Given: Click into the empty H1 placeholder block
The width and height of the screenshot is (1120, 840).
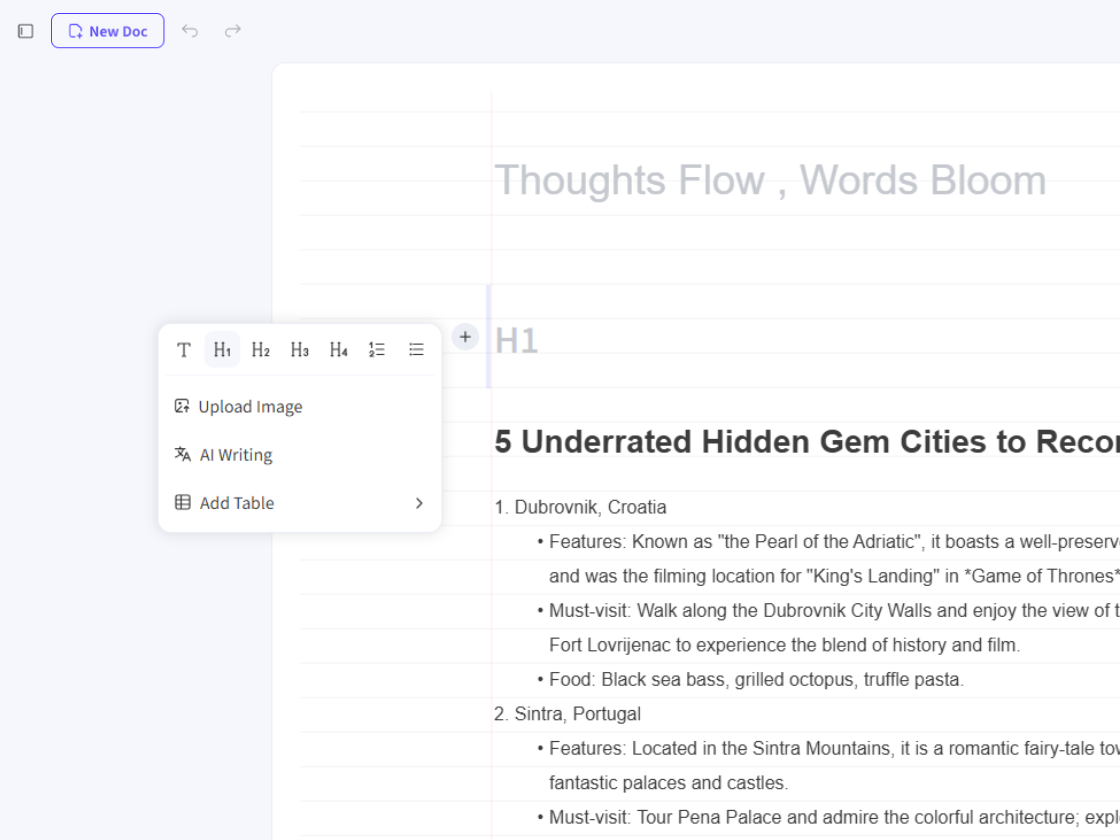Looking at the screenshot, I should pos(700,341).
